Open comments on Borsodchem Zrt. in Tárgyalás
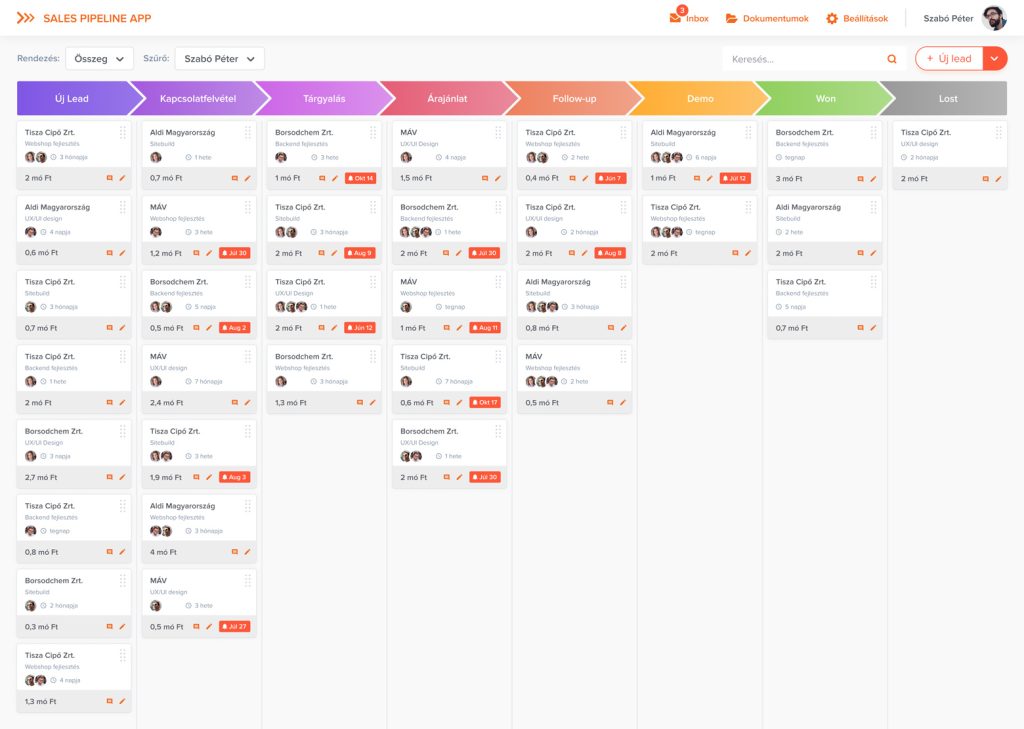 click(322, 177)
